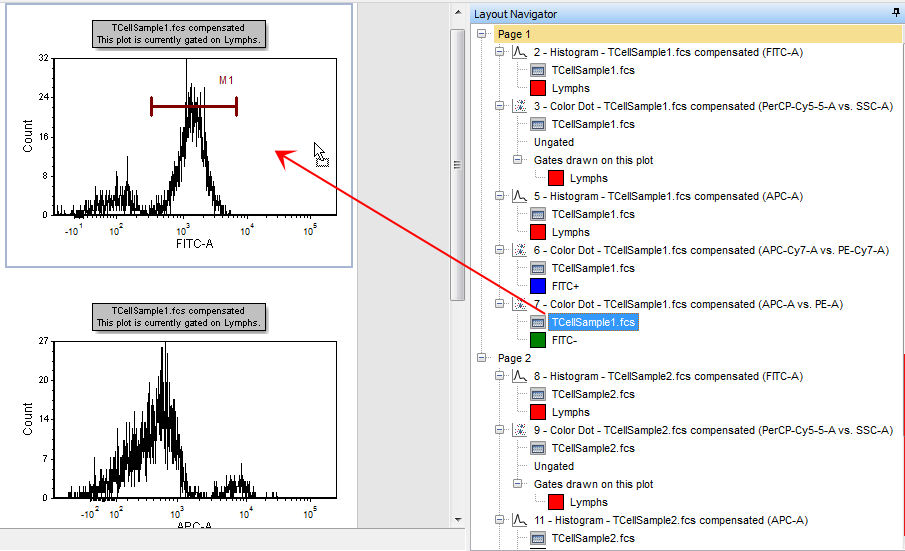Click red Lymphs swatch under plot 2
The image size is (905, 551).
click(537, 88)
